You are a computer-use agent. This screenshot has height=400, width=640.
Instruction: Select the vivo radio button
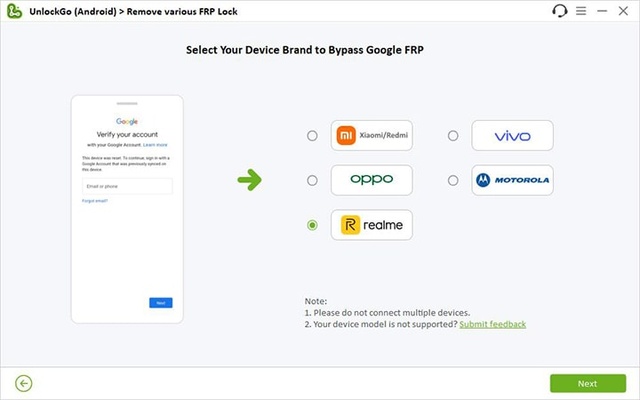[453, 135]
